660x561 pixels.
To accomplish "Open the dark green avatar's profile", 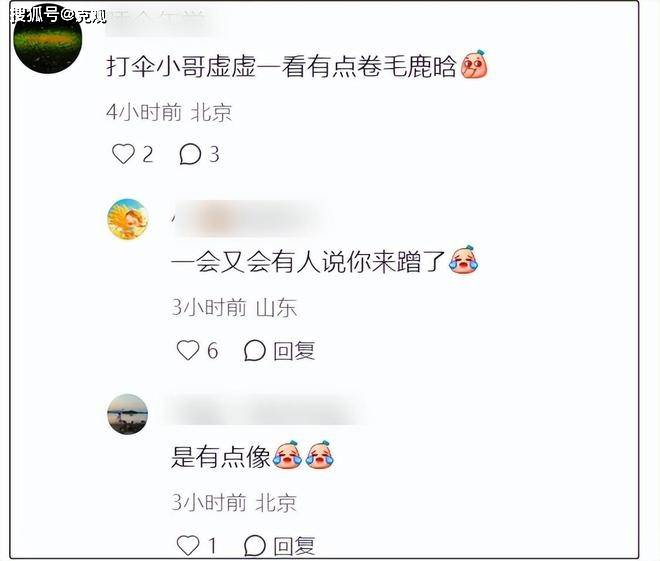I will (48, 40).
